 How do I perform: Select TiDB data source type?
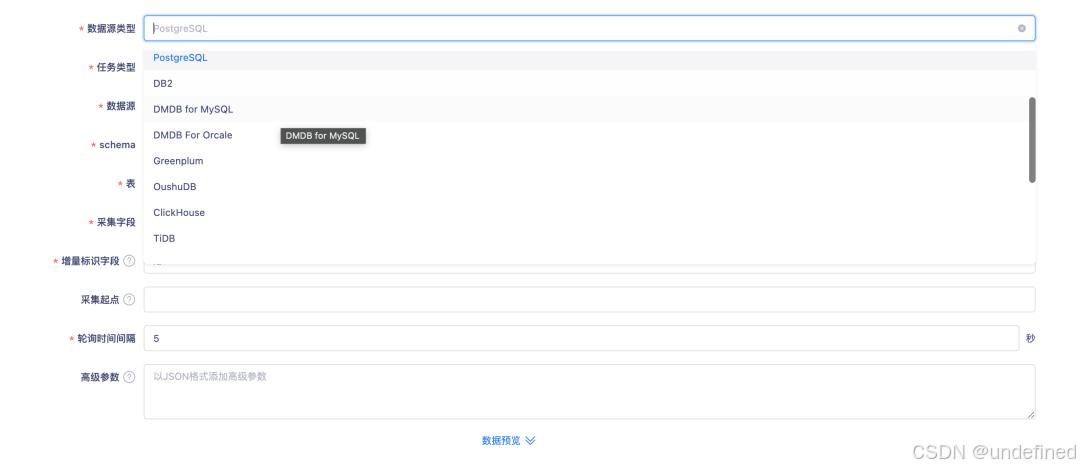tap(589, 238)
